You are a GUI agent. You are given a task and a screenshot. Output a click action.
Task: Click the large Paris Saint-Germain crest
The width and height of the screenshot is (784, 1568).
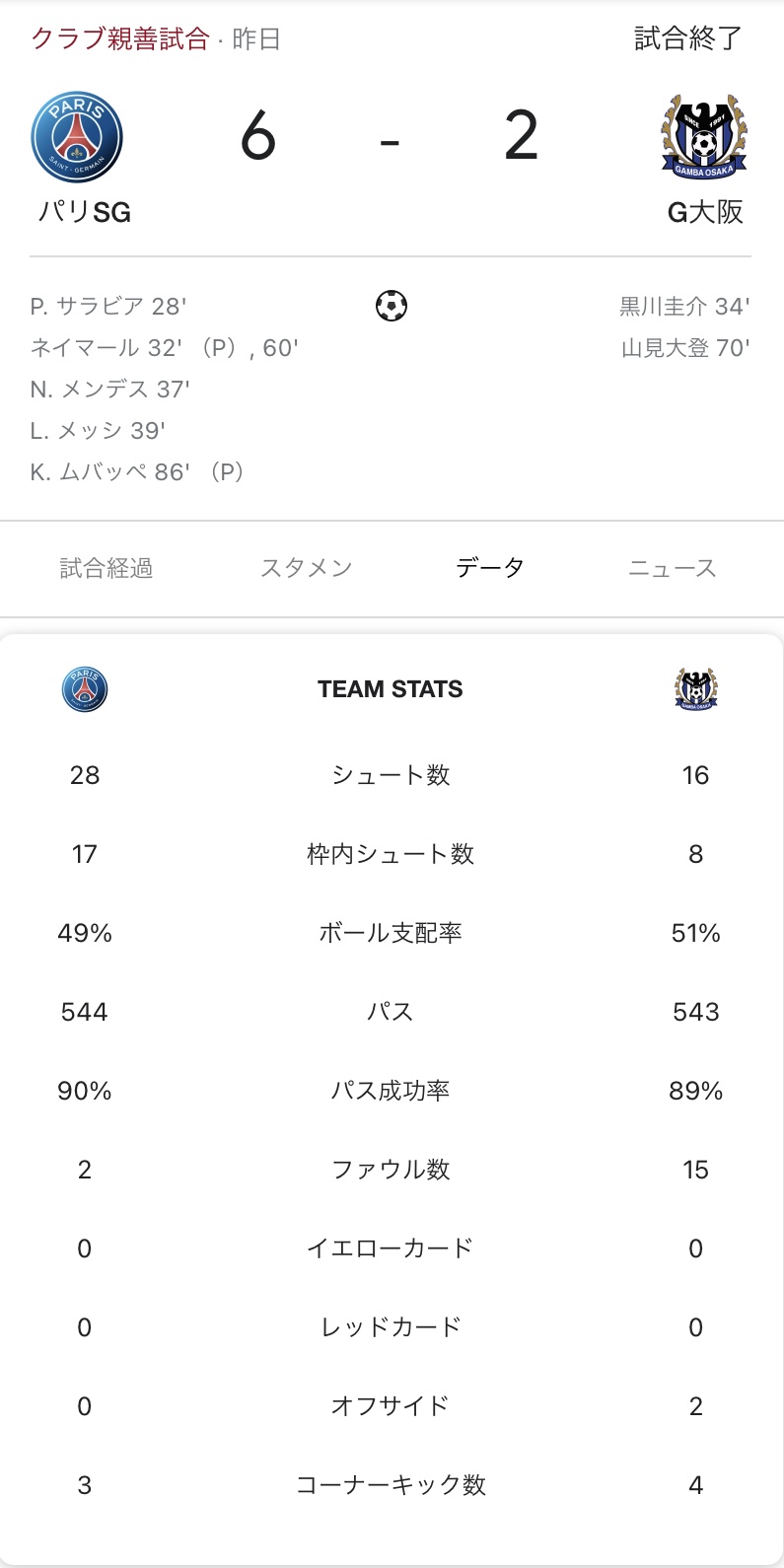click(77, 138)
